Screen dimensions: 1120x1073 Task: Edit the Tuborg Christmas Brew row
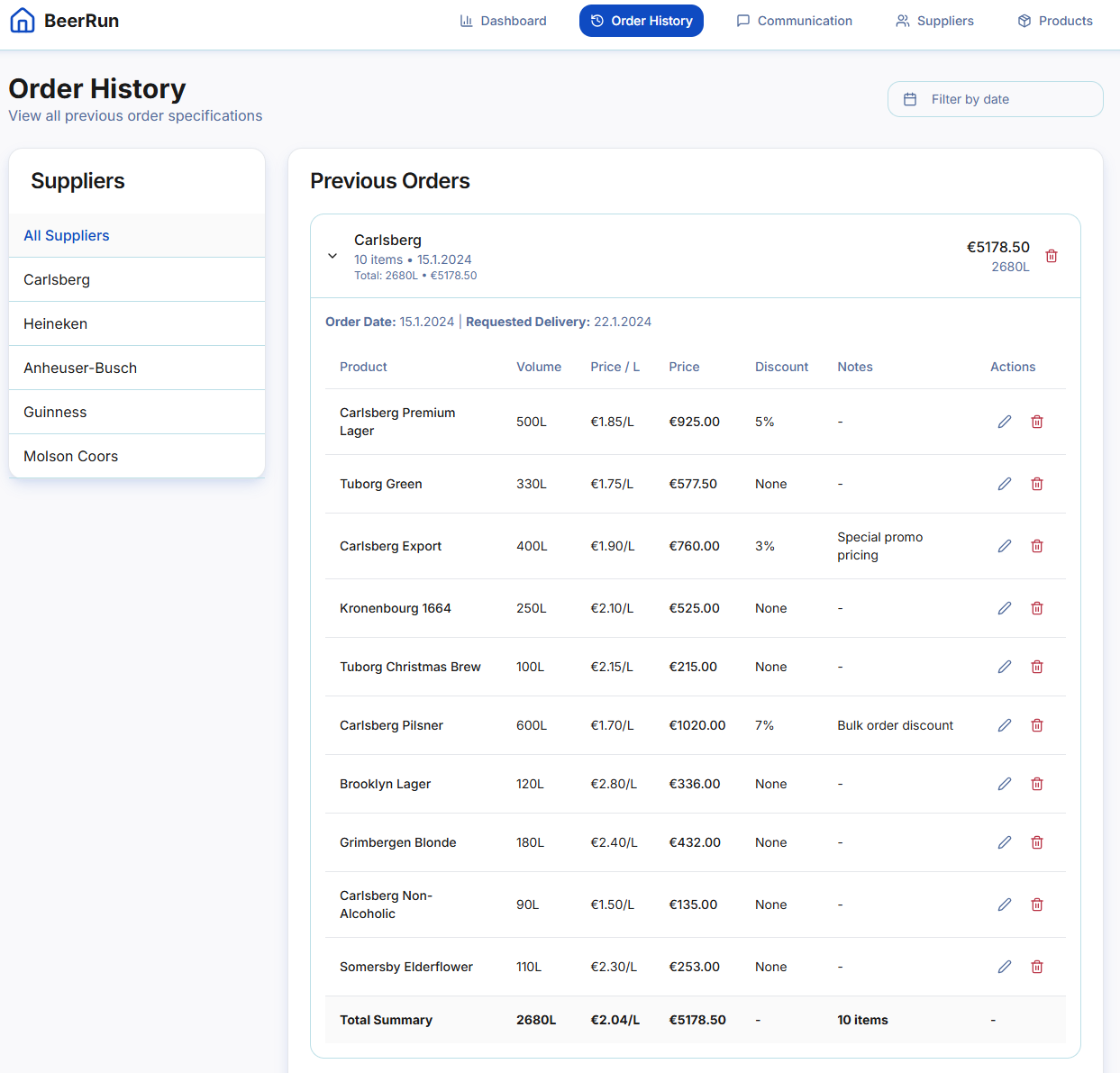pyautogui.click(x=1004, y=667)
